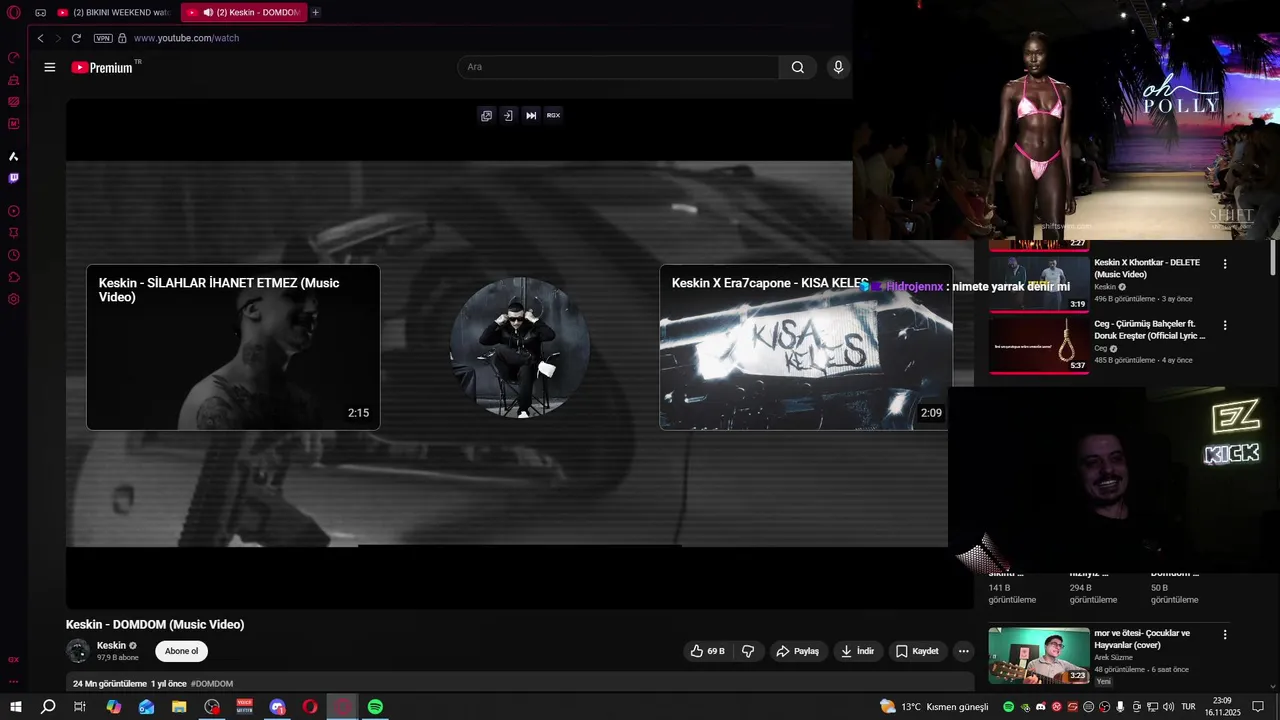Open the Keskin channel name link
Screen dimensions: 1280x720
coord(111,645)
